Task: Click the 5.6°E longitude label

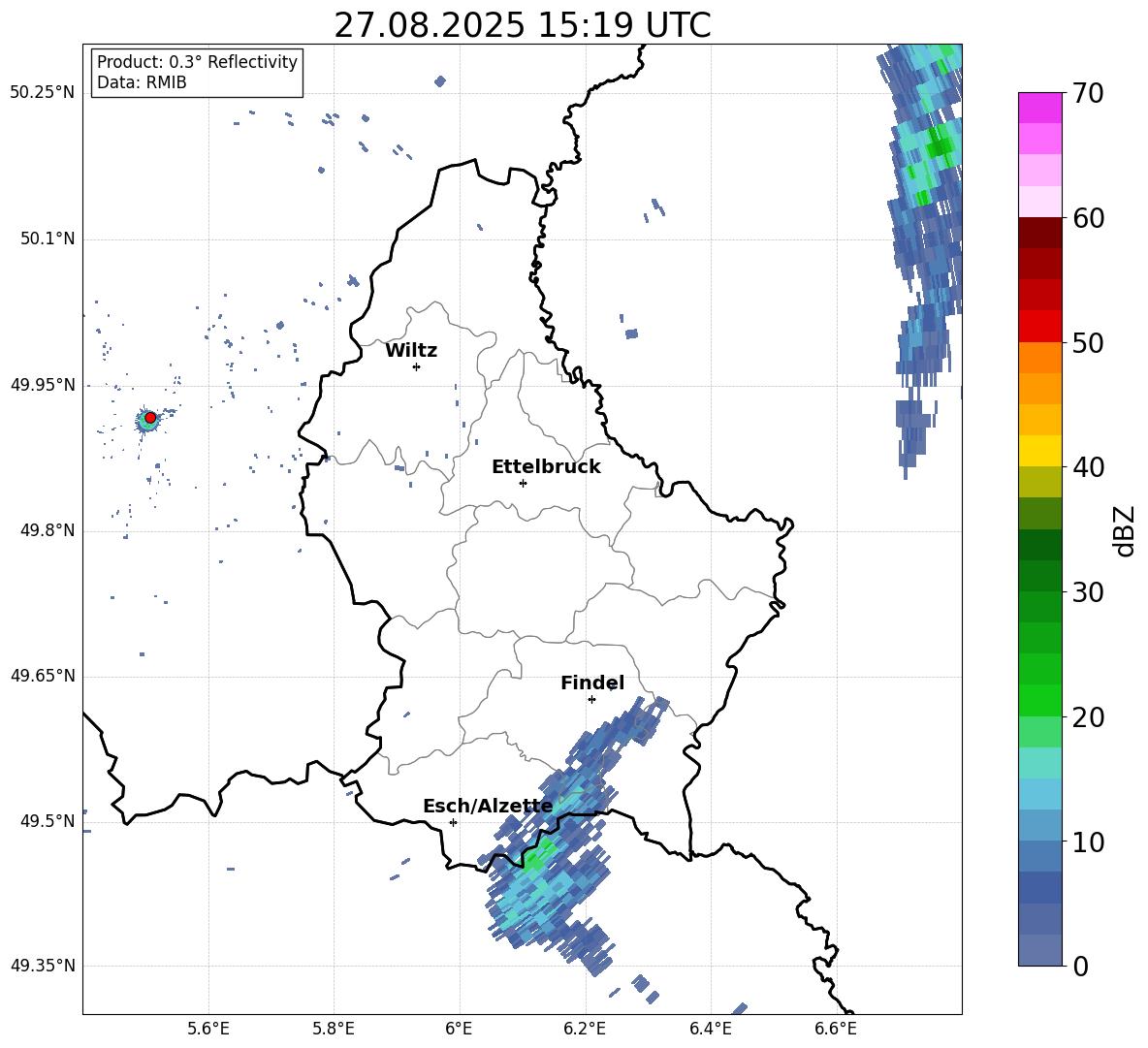Action: click(x=208, y=1029)
